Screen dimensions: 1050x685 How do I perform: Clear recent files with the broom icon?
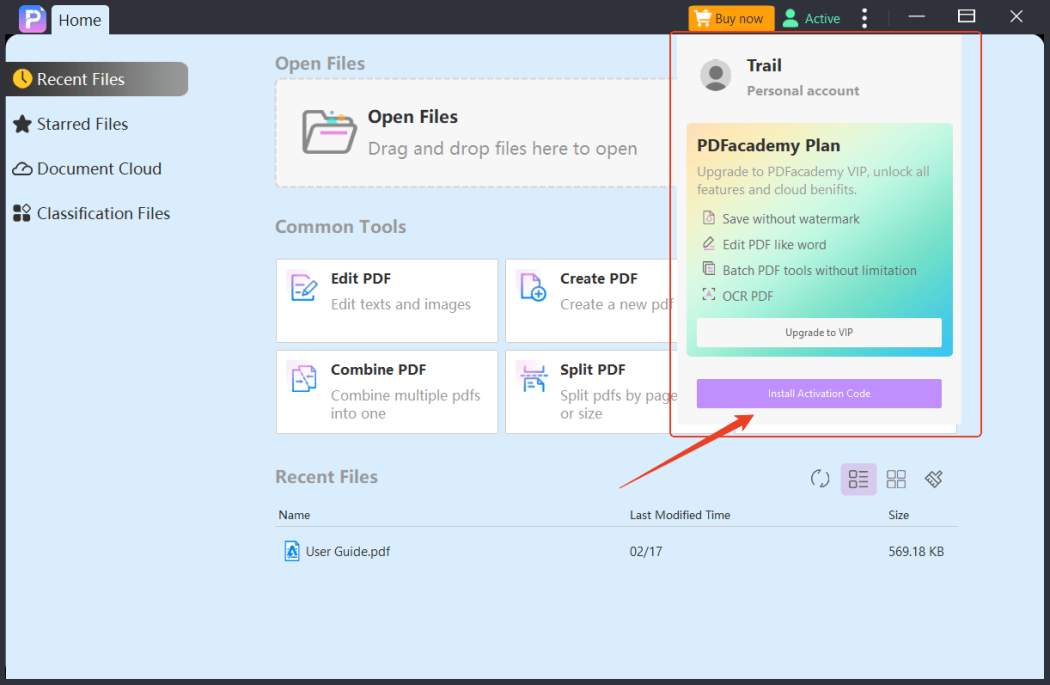(933, 479)
